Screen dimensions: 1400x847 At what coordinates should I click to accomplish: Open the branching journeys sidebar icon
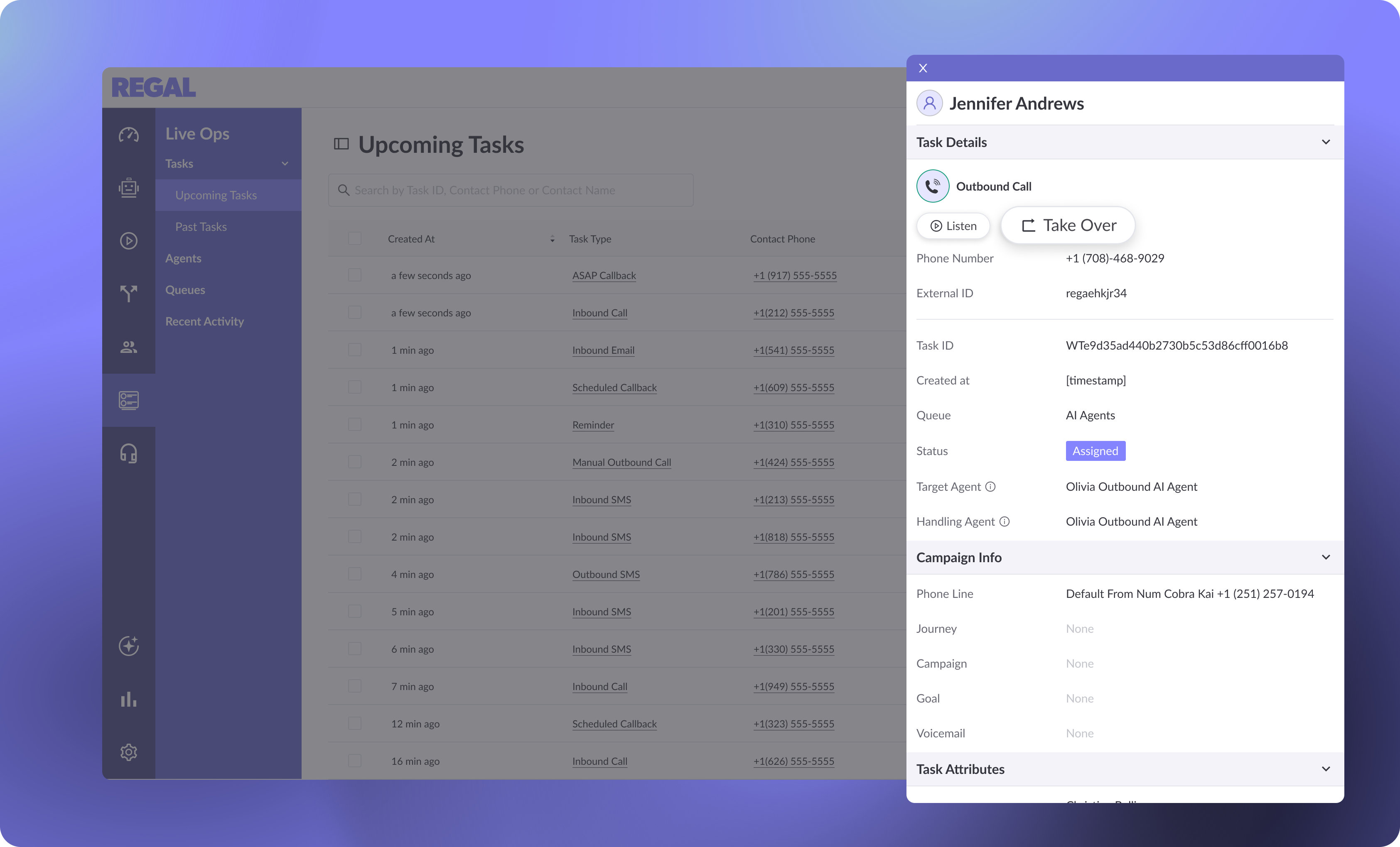pyautogui.click(x=128, y=294)
